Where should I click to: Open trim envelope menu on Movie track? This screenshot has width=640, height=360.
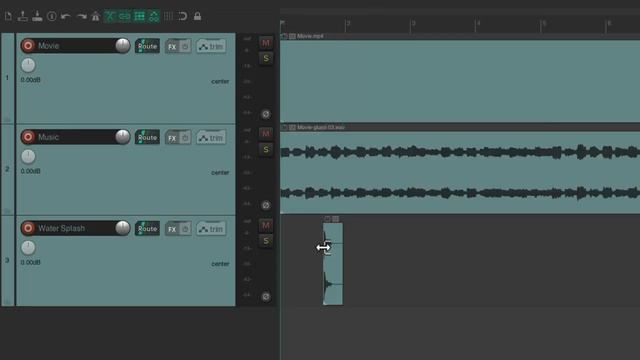click(211, 47)
